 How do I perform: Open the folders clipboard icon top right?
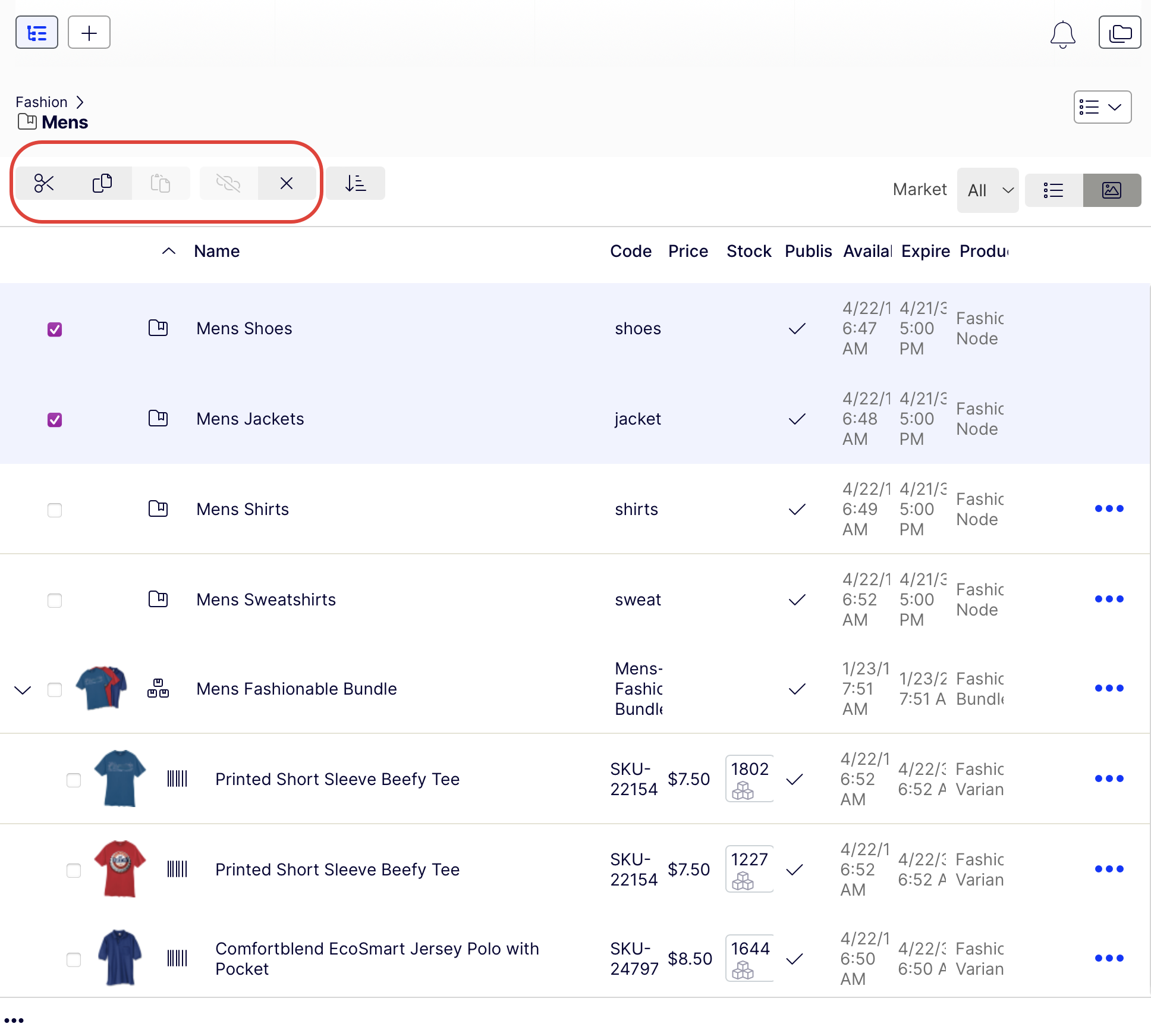coord(1119,33)
